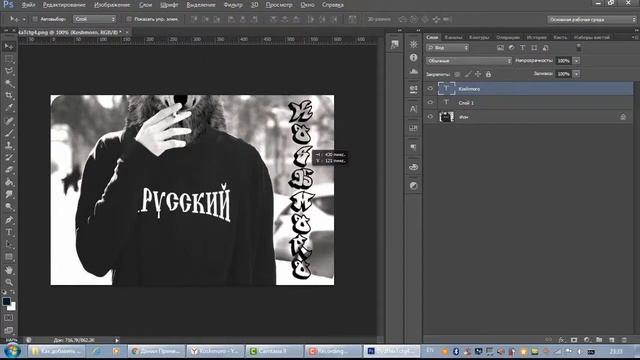Switch to the Контуры tab
Screen dimensions: 640x360
tap(479, 37)
